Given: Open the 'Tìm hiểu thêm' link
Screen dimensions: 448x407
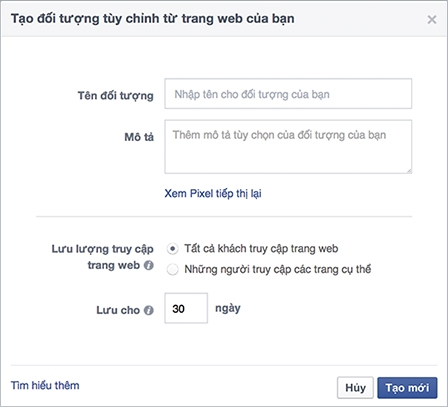Looking at the screenshot, I should 45,385.
